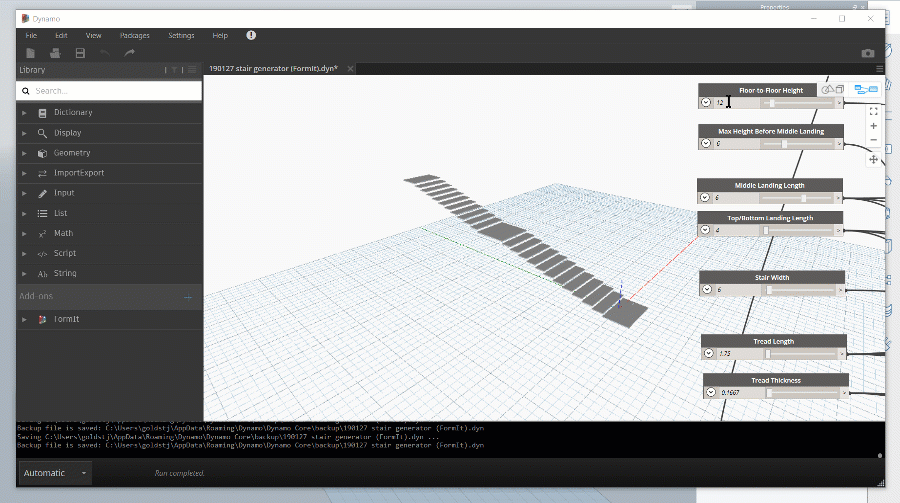Expand the Dictionary library category
This screenshot has height=503, width=900.
click(24, 113)
